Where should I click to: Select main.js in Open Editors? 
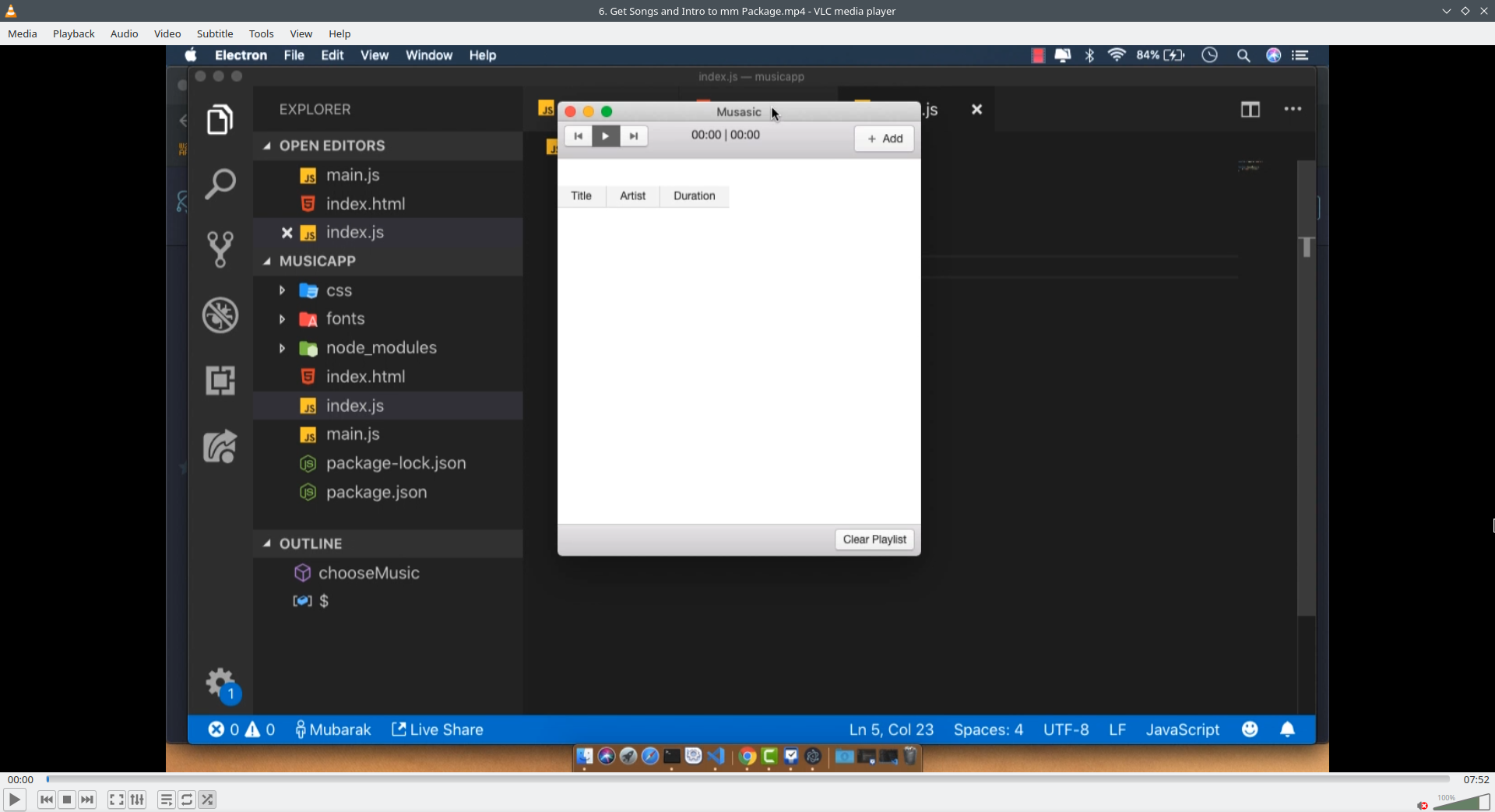388,175
